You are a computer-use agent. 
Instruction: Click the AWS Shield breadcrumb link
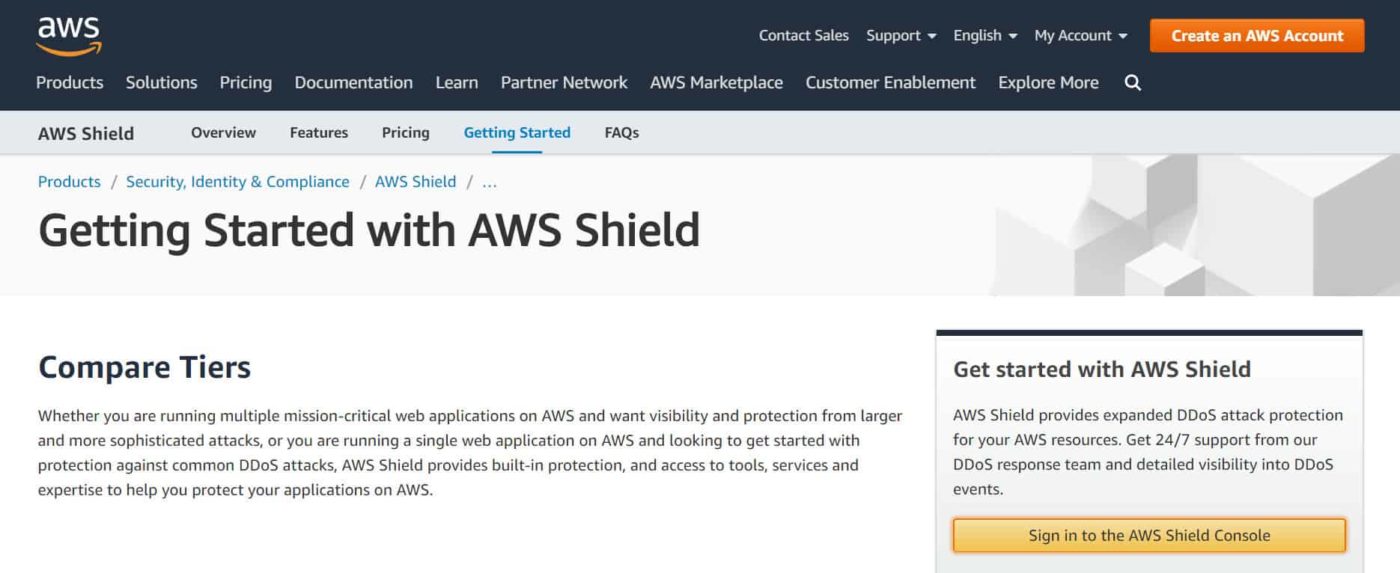click(415, 182)
